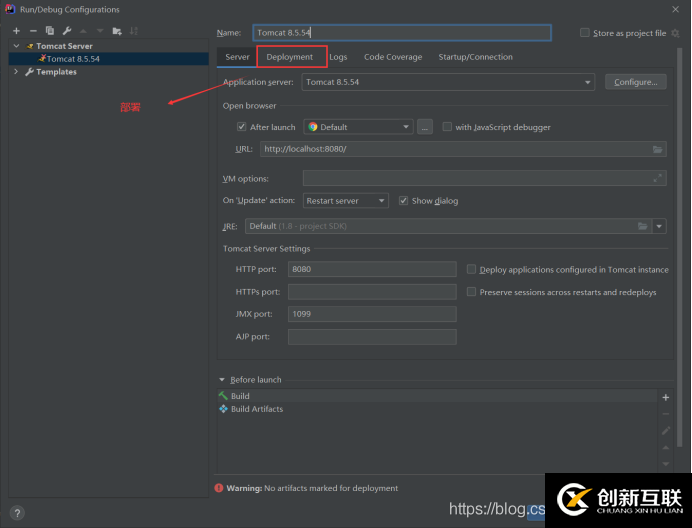Click the HTTPs port field

[372, 292]
